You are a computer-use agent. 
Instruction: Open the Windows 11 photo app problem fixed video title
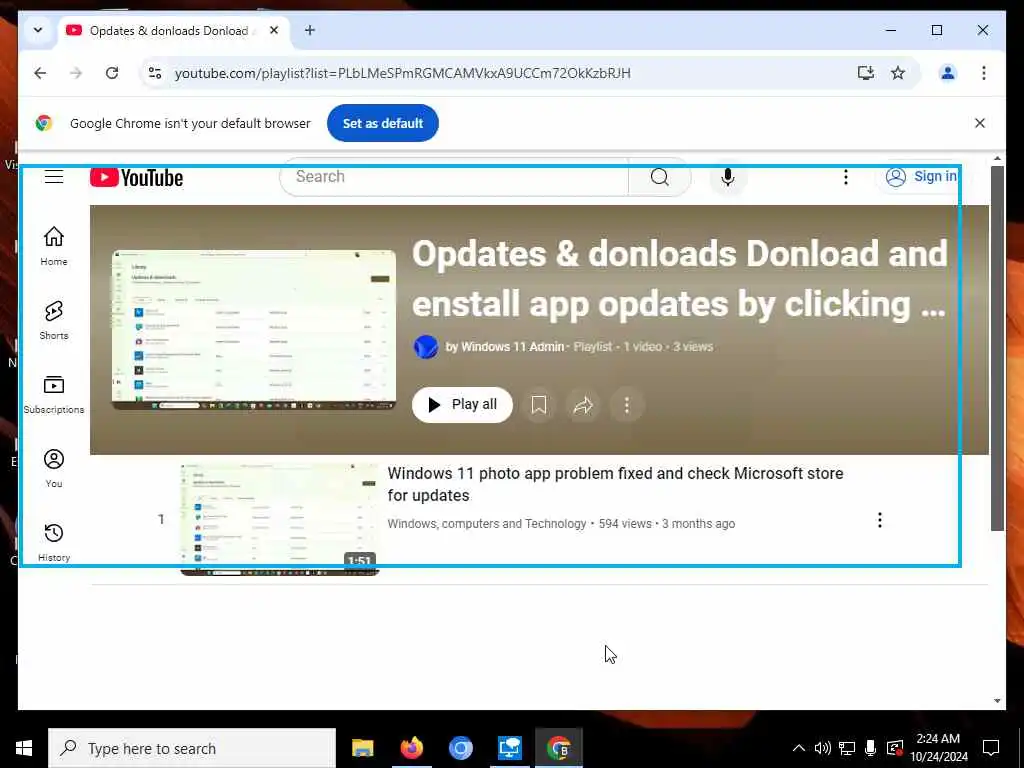[615, 484]
